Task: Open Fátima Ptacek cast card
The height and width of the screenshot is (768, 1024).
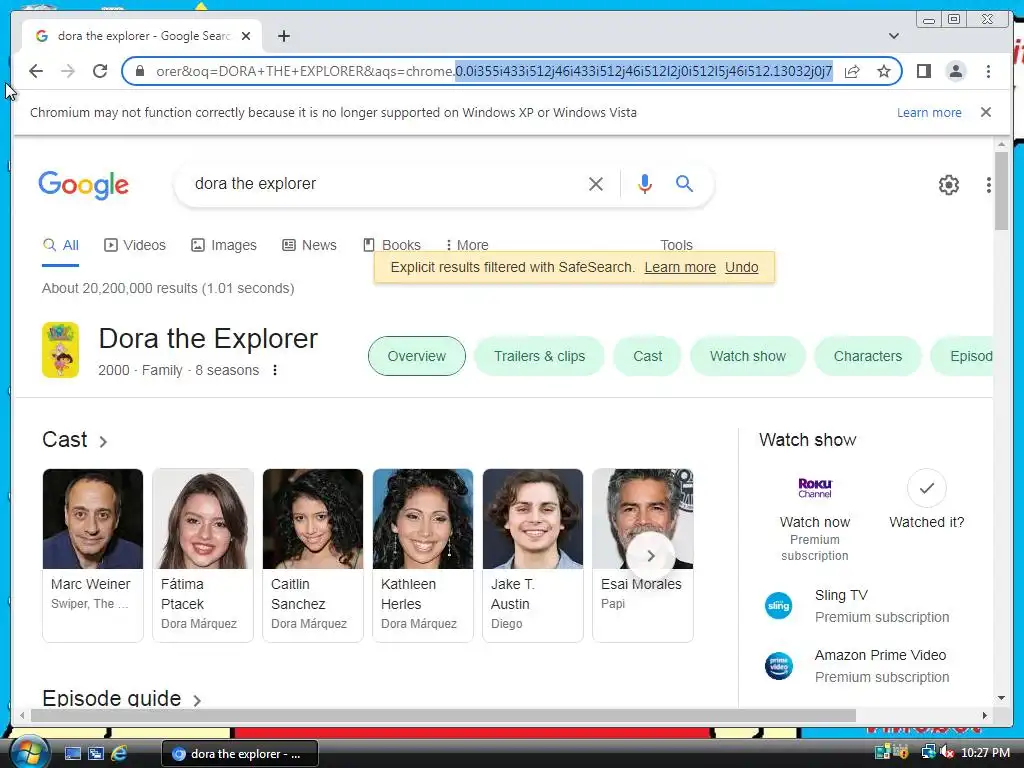Action: tap(202, 555)
